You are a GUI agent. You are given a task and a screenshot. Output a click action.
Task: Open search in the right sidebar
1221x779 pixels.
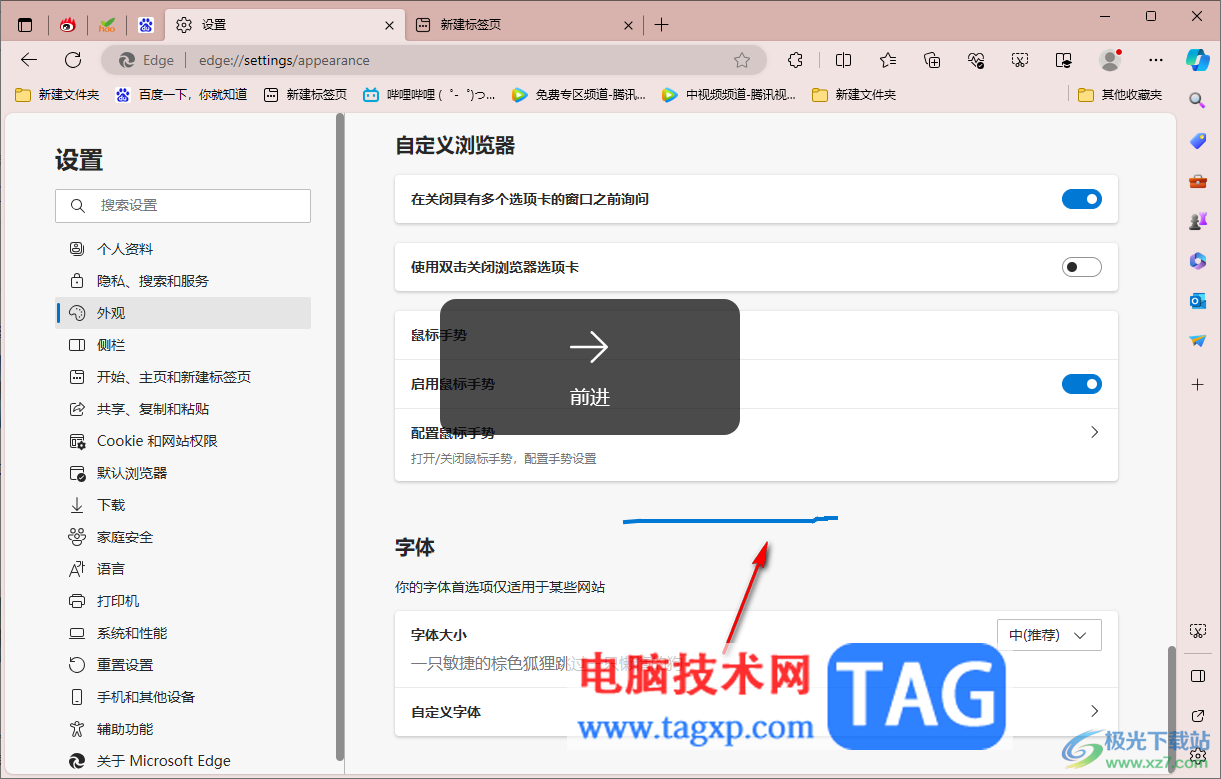[1197, 100]
